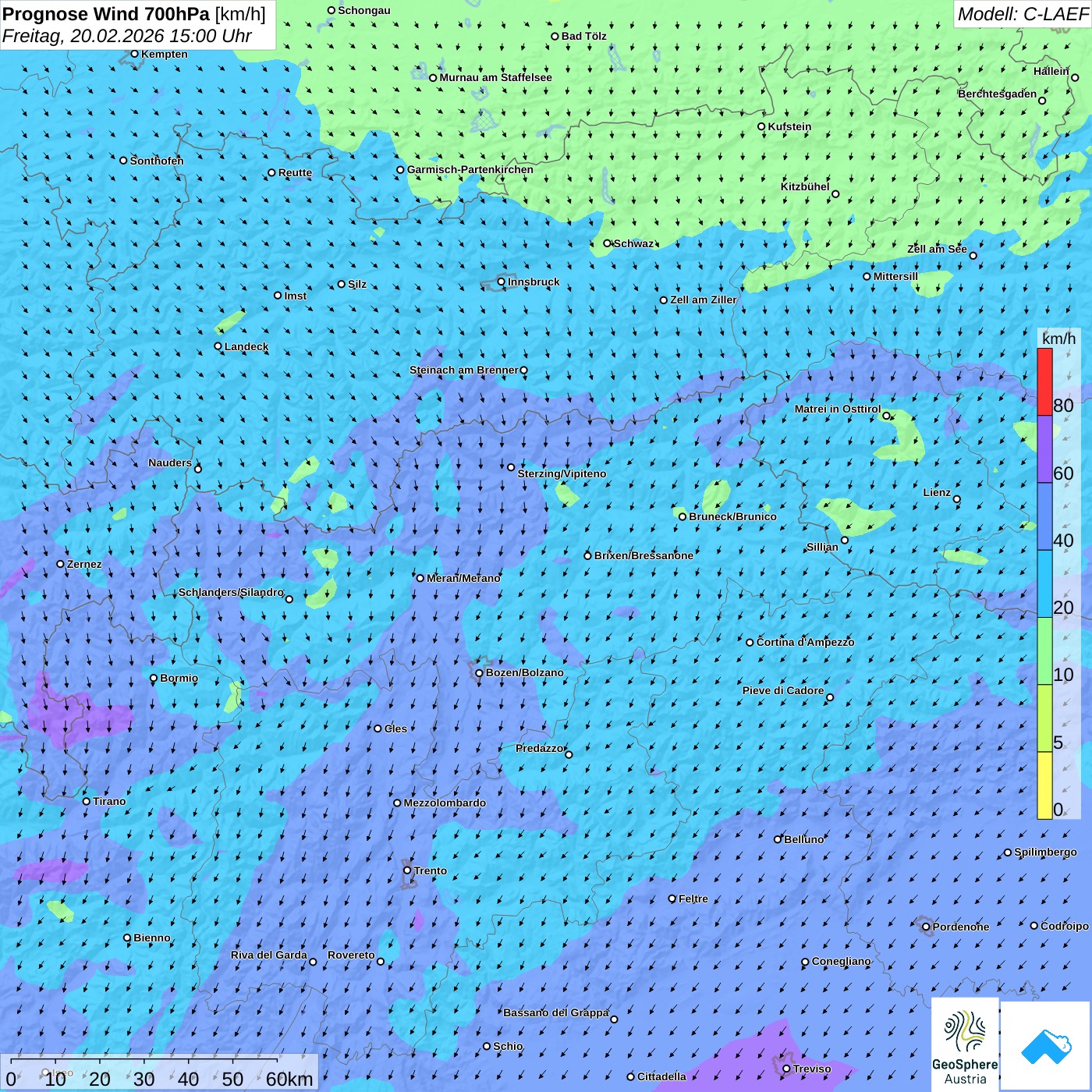Click the Bozen/Bolzano city label
Screen dimensions: 1092x1092
[x=524, y=672]
